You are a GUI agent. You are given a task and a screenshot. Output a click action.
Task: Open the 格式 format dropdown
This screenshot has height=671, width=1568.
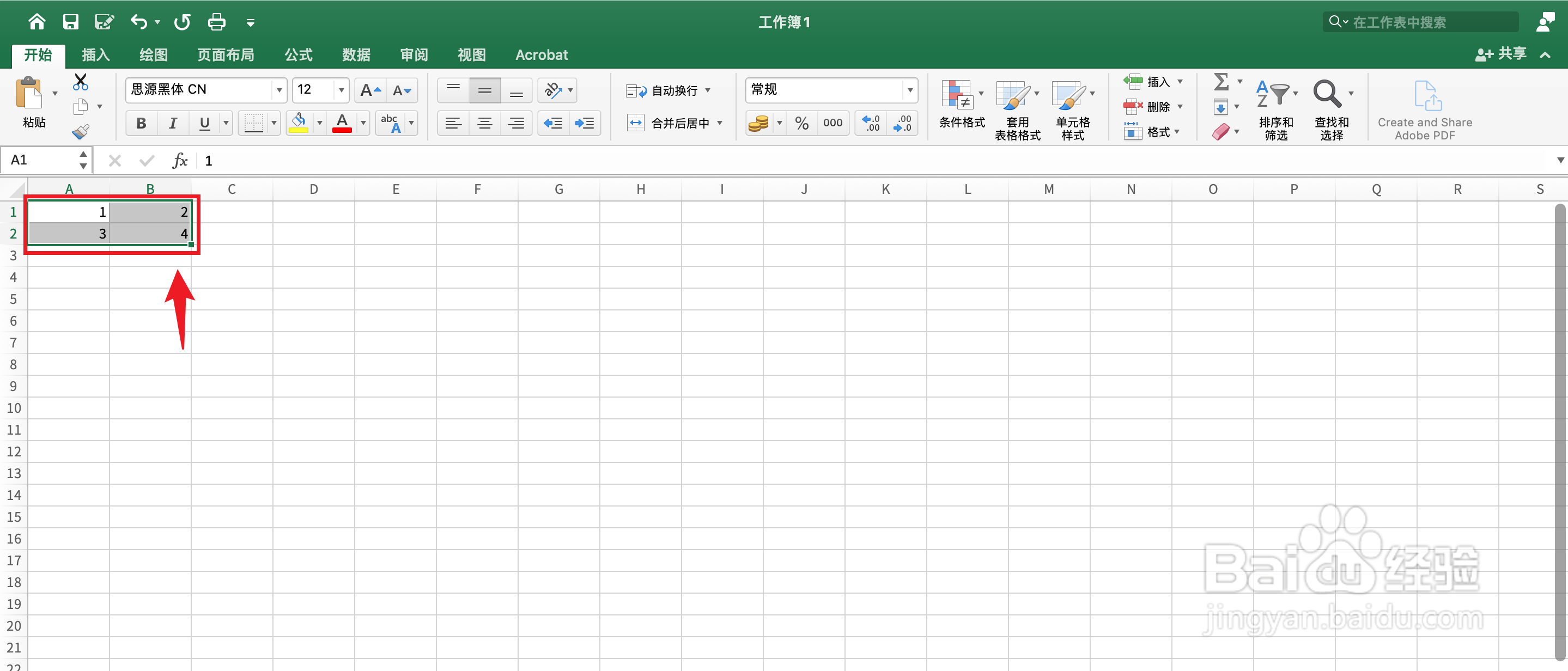click(x=1152, y=131)
